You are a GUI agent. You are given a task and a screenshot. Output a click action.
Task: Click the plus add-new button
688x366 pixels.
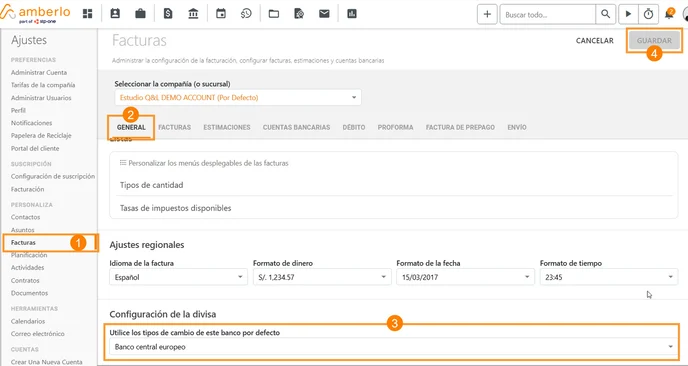pyautogui.click(x=487, y=14)
